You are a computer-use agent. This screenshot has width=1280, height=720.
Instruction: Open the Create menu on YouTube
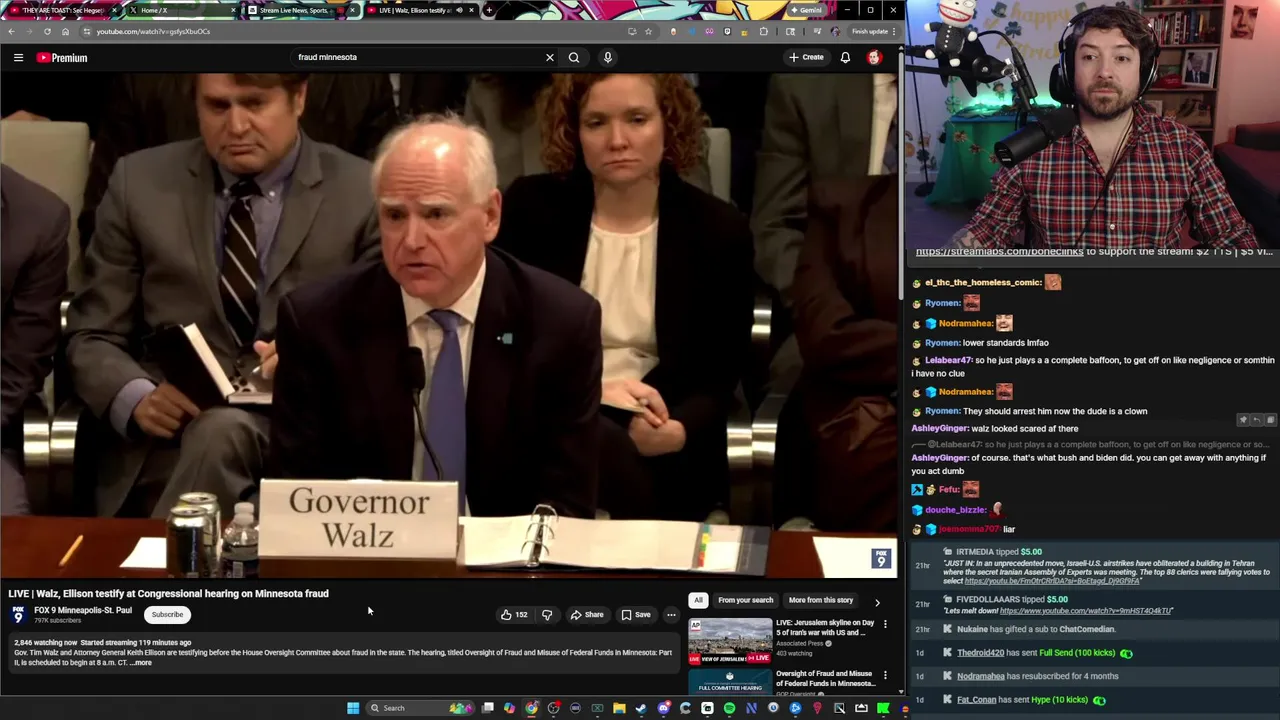point(806,57)
